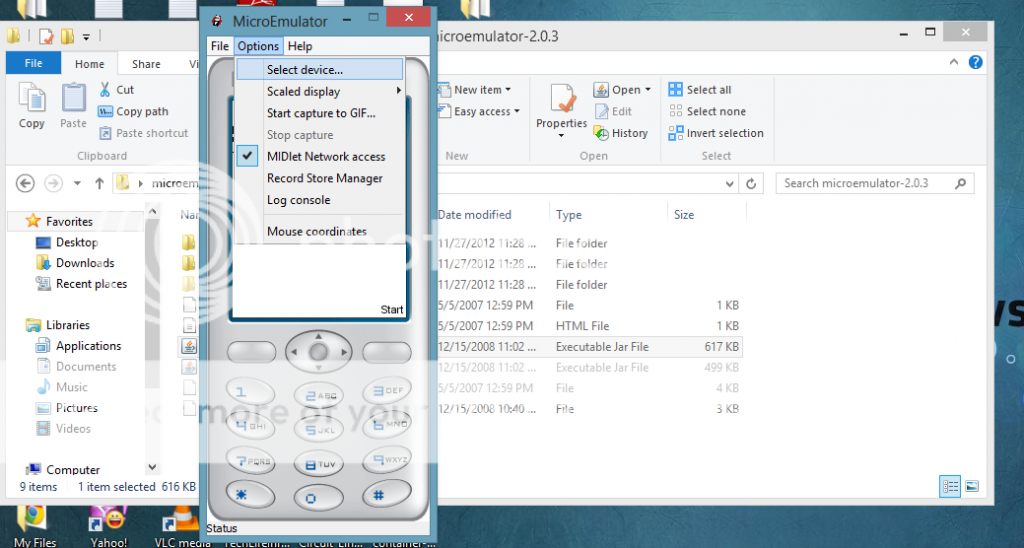Click Properties icon in Explorer ribbon
This screenshot has height=548, width=1024.
click(562, 99)
